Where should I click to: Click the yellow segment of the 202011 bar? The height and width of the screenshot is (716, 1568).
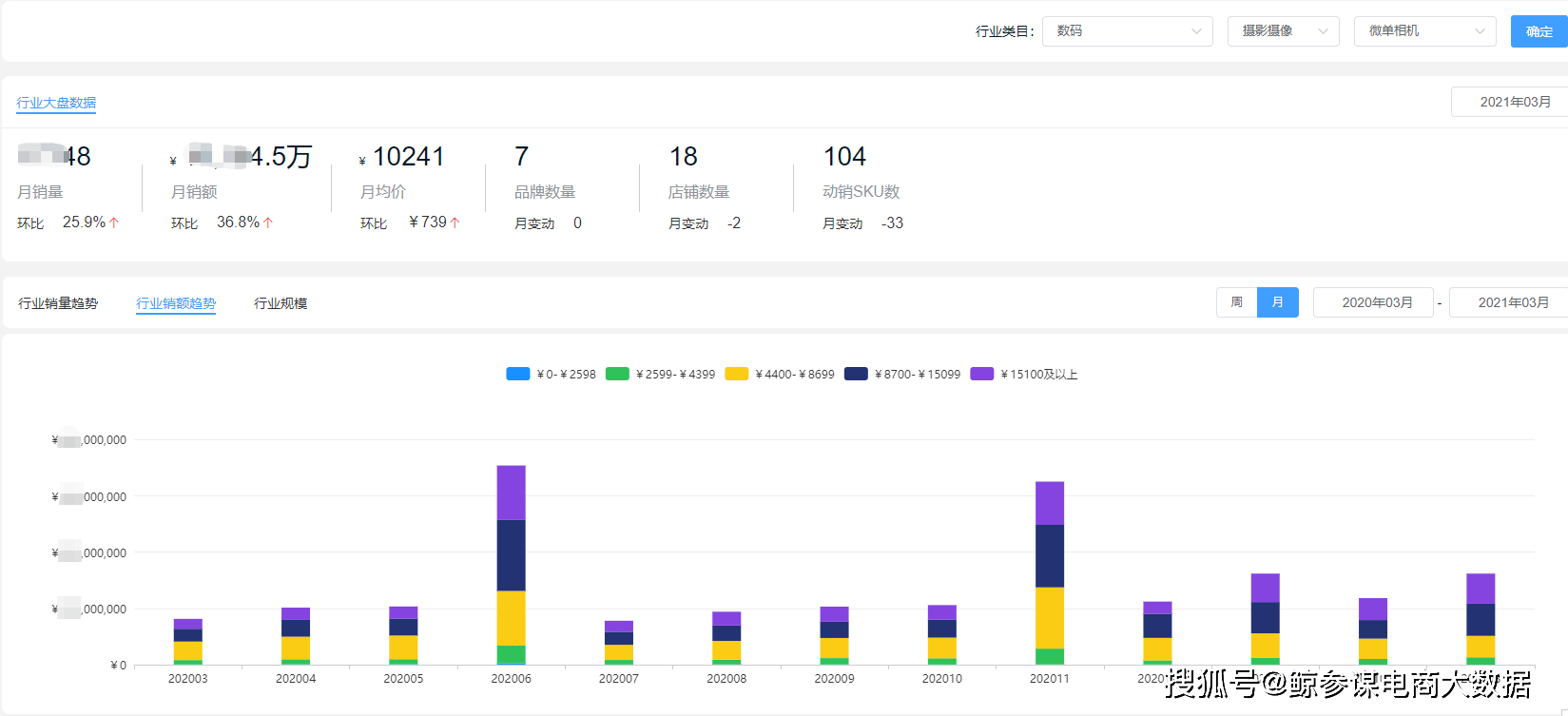(x=1050, y=618)
